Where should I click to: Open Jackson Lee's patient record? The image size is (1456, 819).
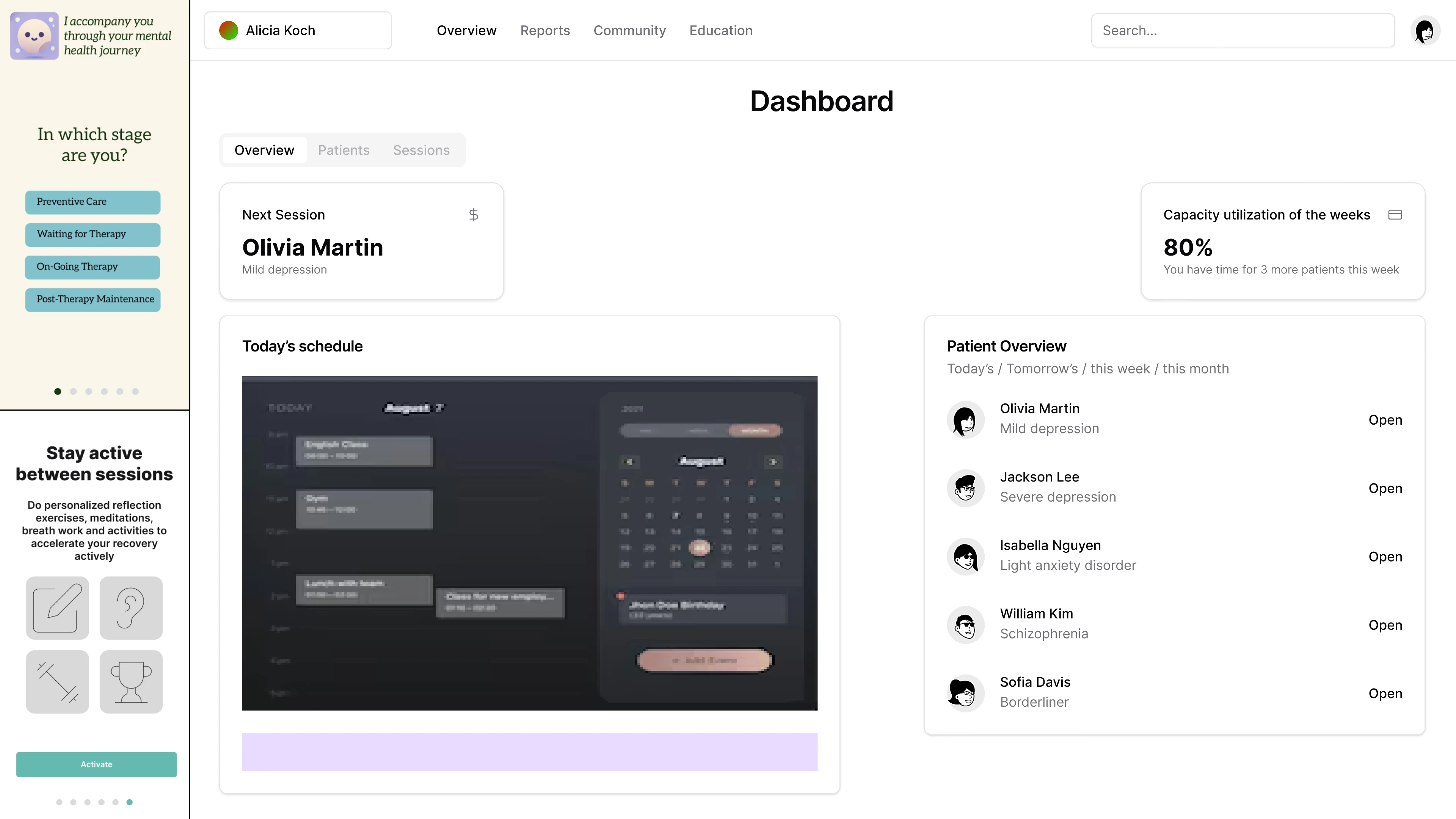pyautogui.click(x=1385, y=488)
